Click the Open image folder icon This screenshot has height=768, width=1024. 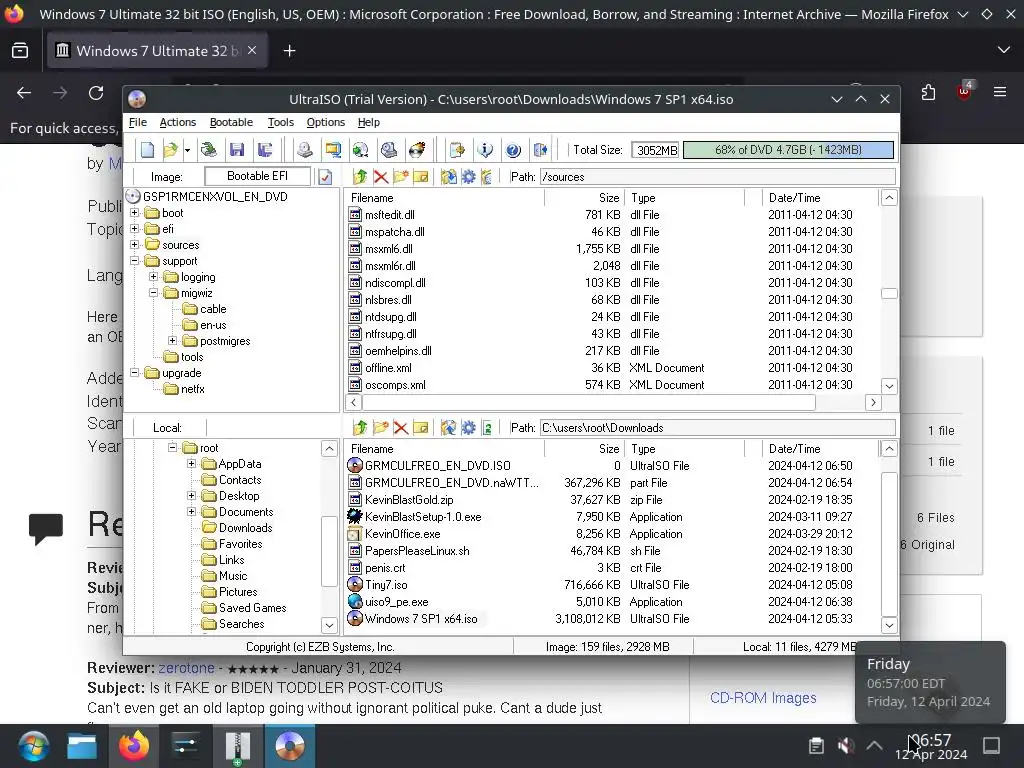[x=170, y=150]
